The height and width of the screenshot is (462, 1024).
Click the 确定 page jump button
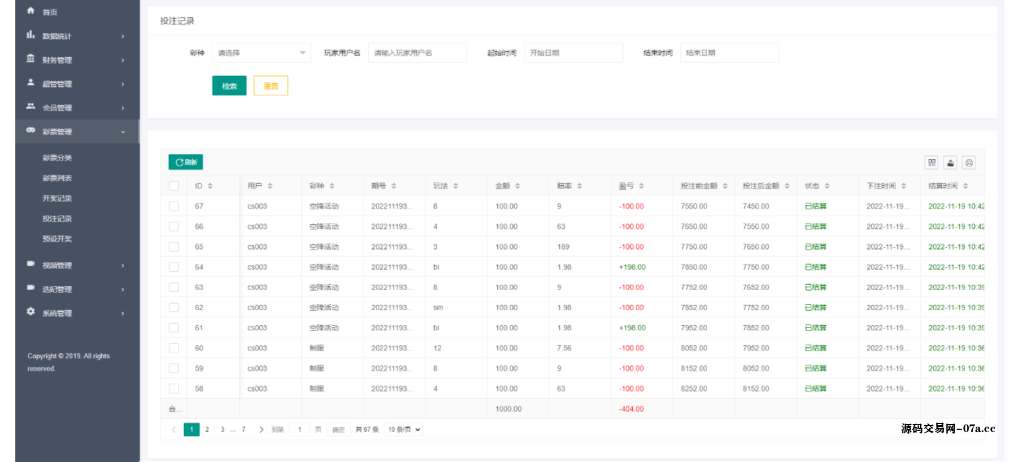338,429
